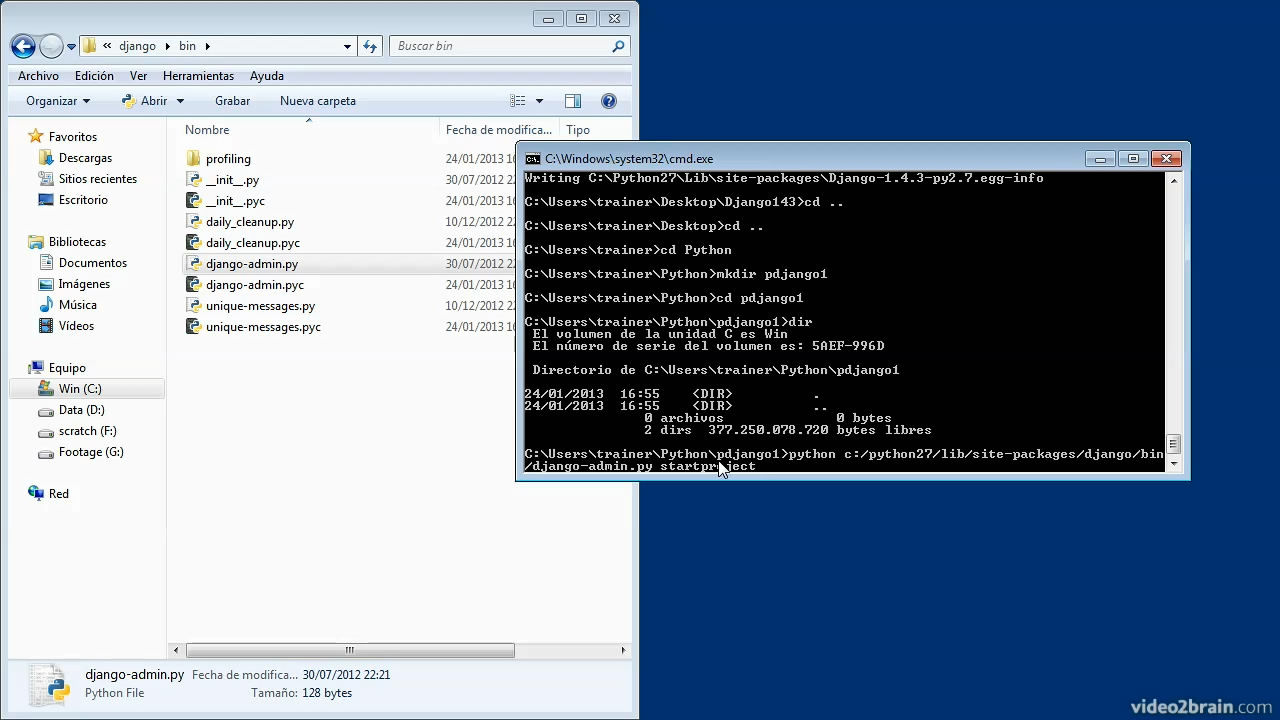The image size is (1280, 720).
Task: Click django-admin.py thumbnail in details pane
Action: (x=48, y=686)
